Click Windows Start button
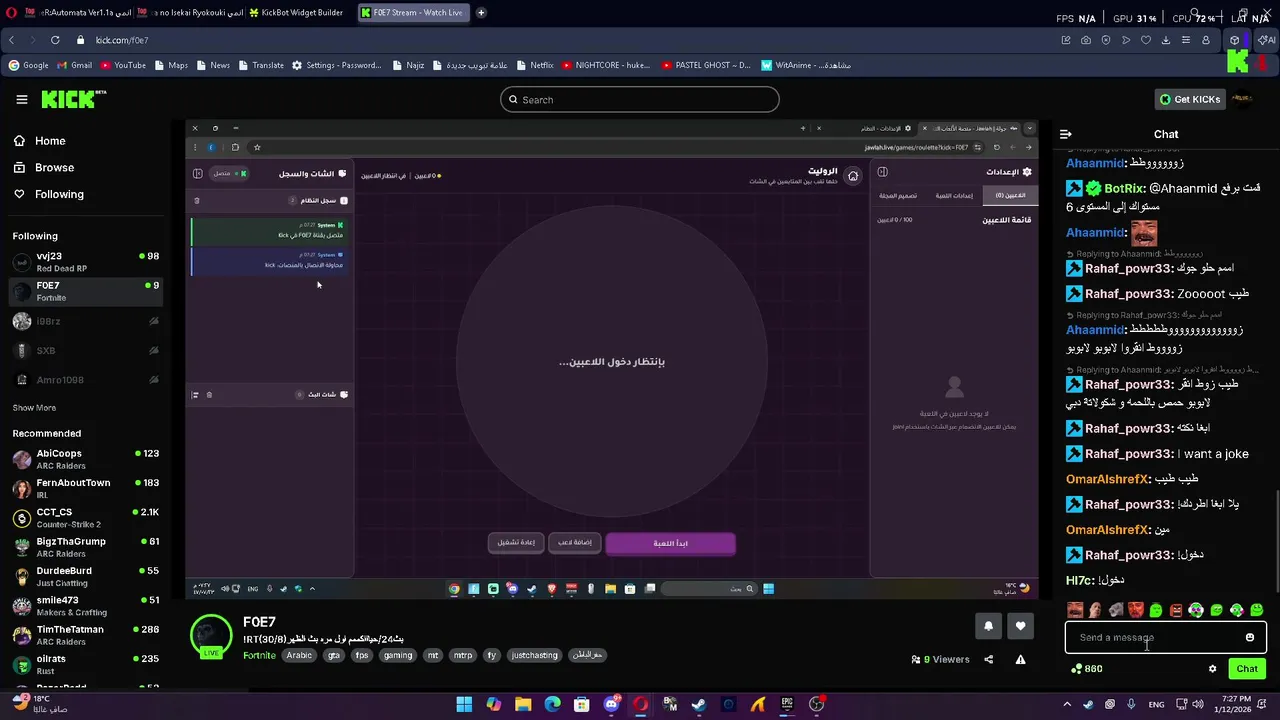1280x720 pixels. tap(464, 704)
